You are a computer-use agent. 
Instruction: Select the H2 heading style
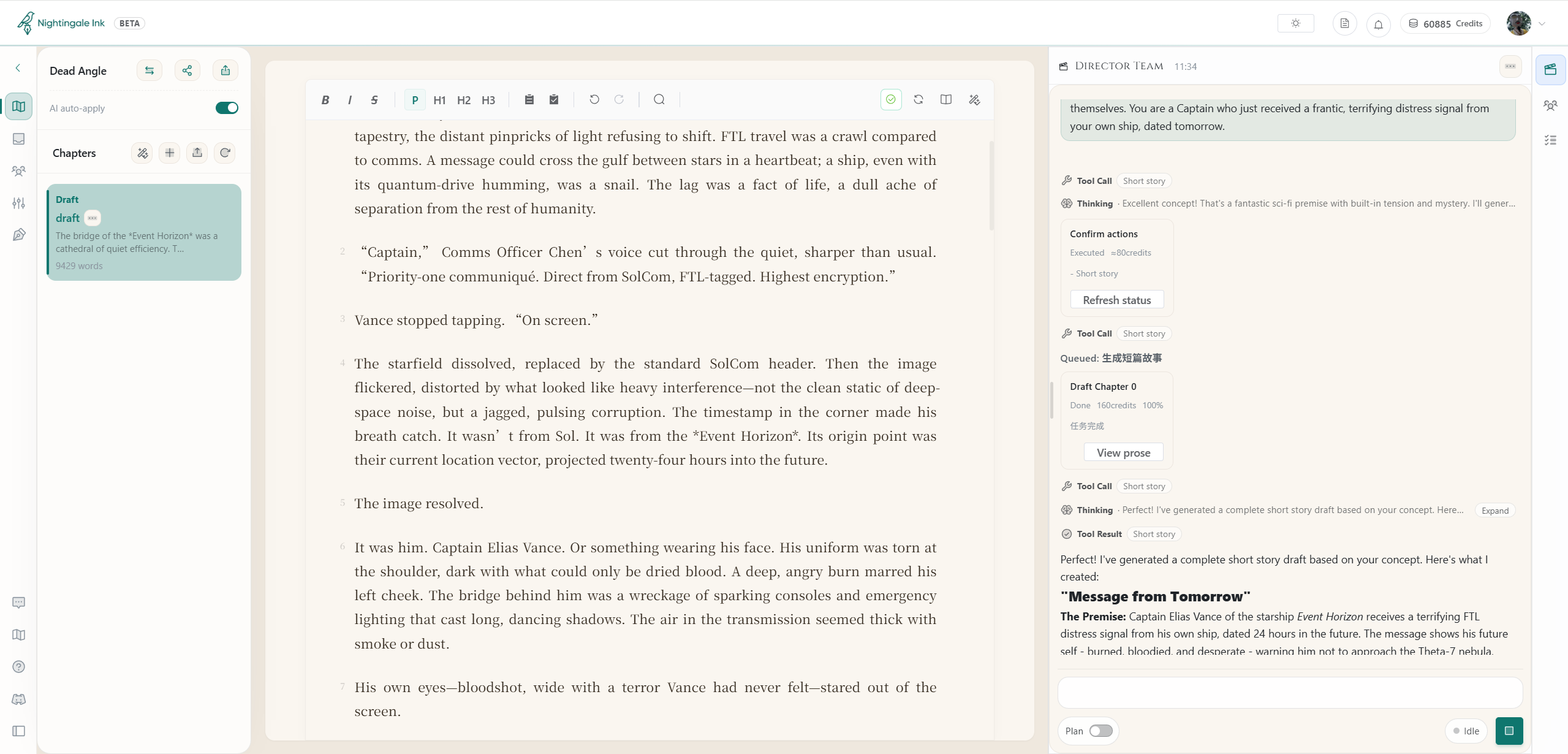tap(464, 100)
